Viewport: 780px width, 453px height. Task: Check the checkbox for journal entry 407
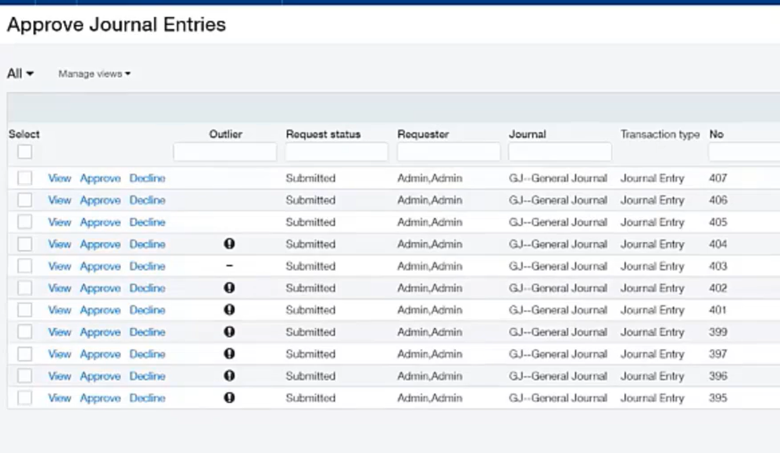[25, 178]
